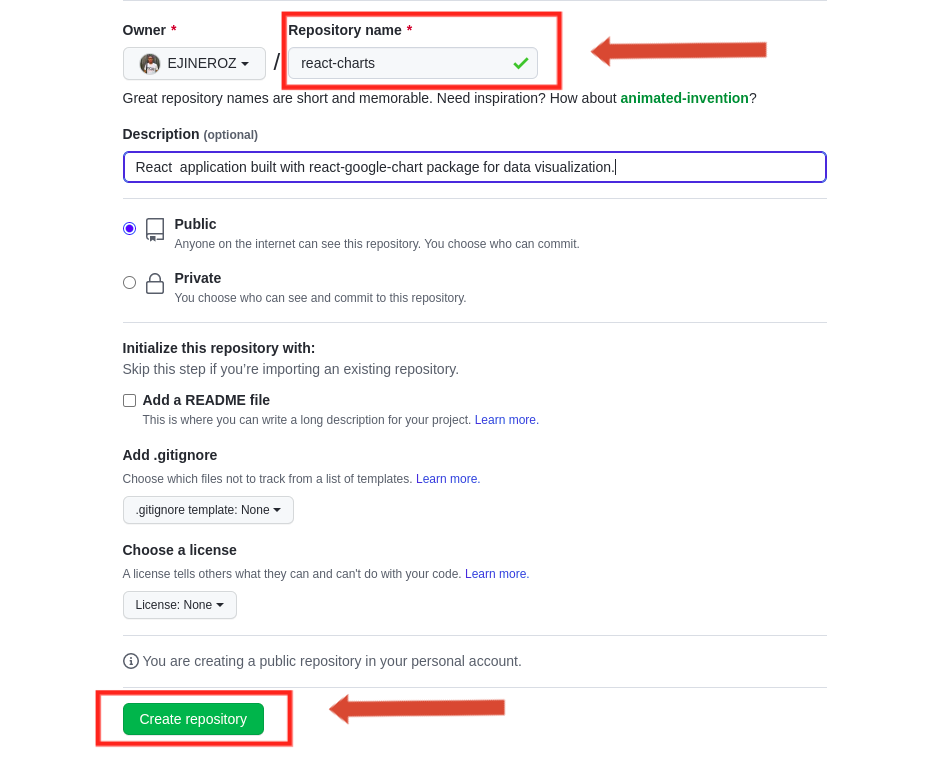This screenshot has height=766, width=941.
Task: Select the Private radio button
Action: tap(129, 283)
